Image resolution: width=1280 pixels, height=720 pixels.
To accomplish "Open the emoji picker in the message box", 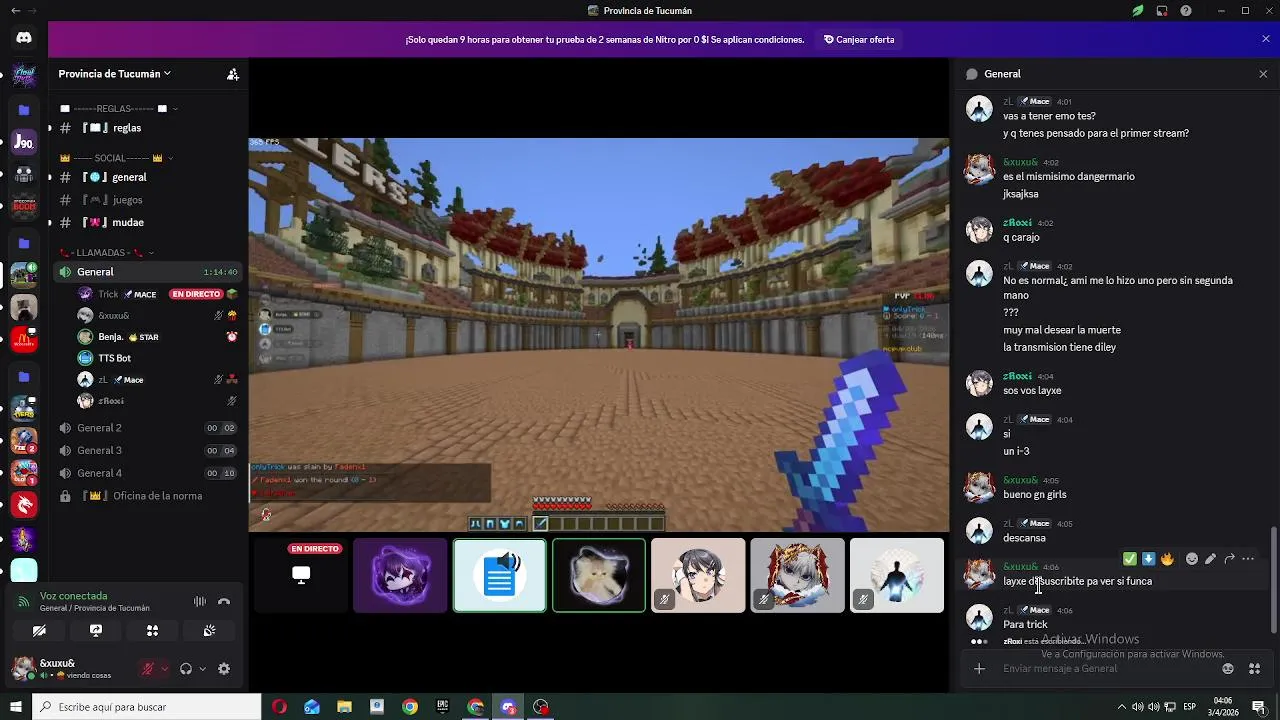I will pos(1228,669).
